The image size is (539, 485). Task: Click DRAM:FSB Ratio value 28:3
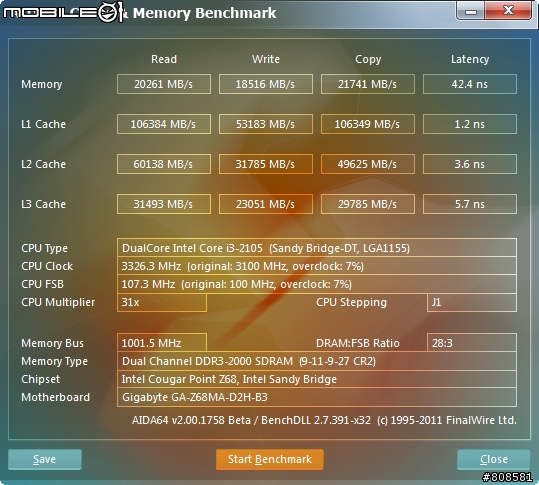point(472,343)
